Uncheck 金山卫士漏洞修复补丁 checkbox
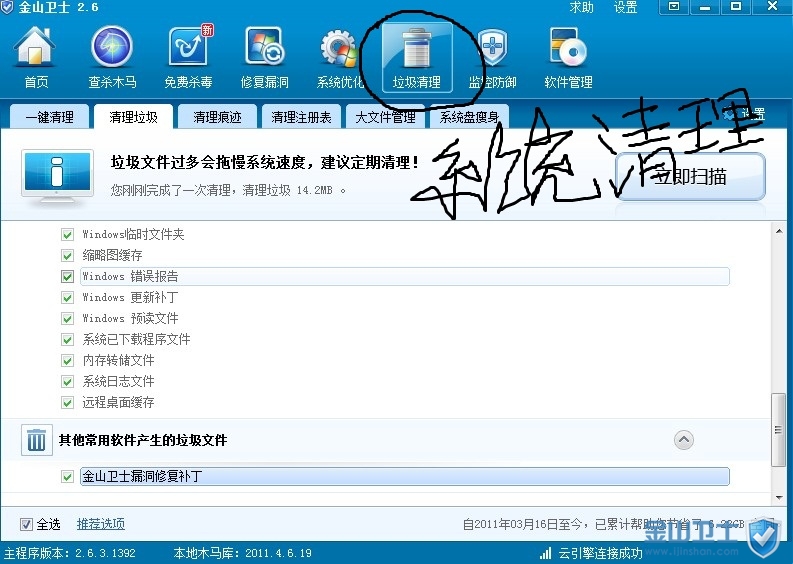The height and width of the screenshot is (564, 793). pyautogui.click(x=67, y=476)
